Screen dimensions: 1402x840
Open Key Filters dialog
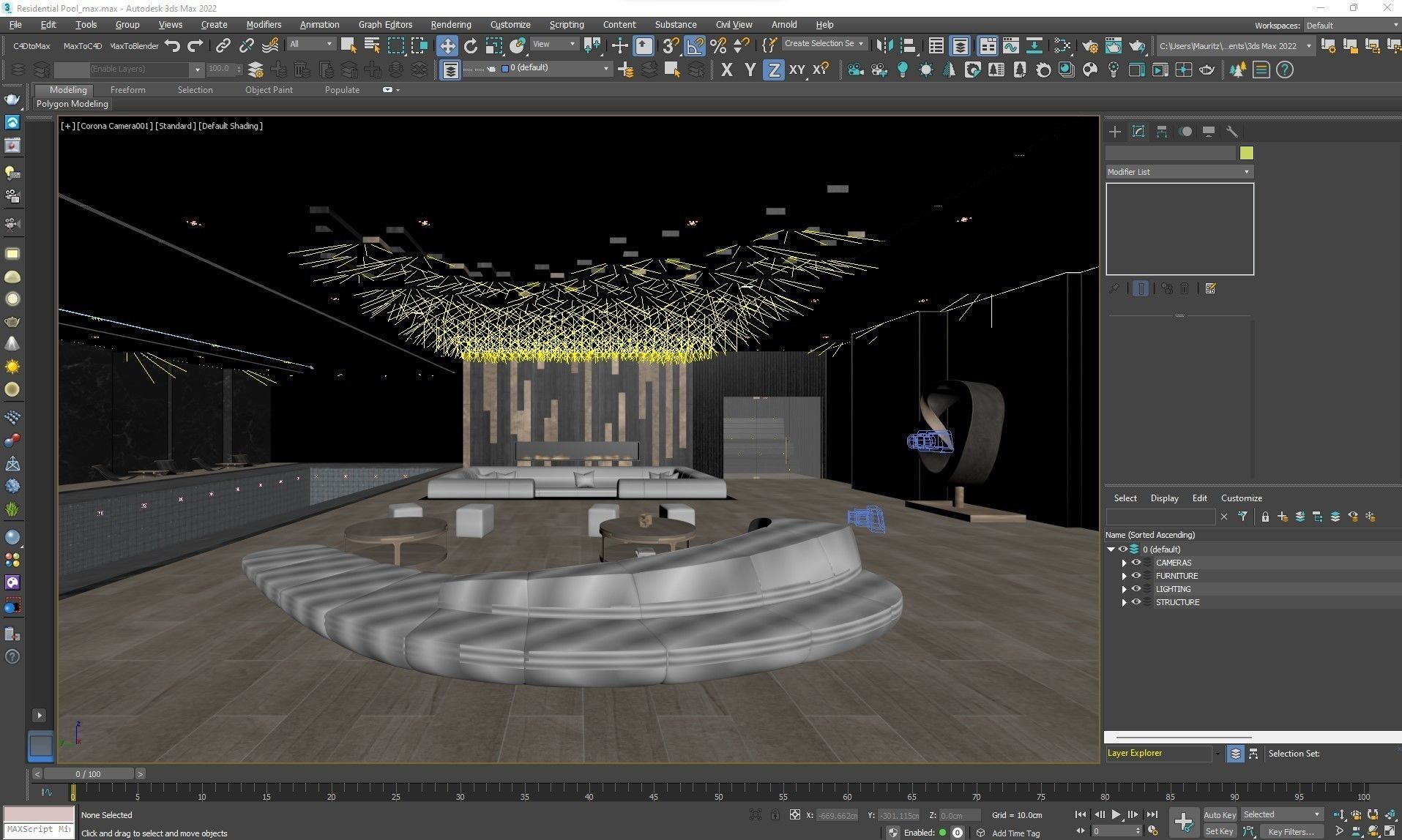pyautogui.click(x=1291, y=831)
